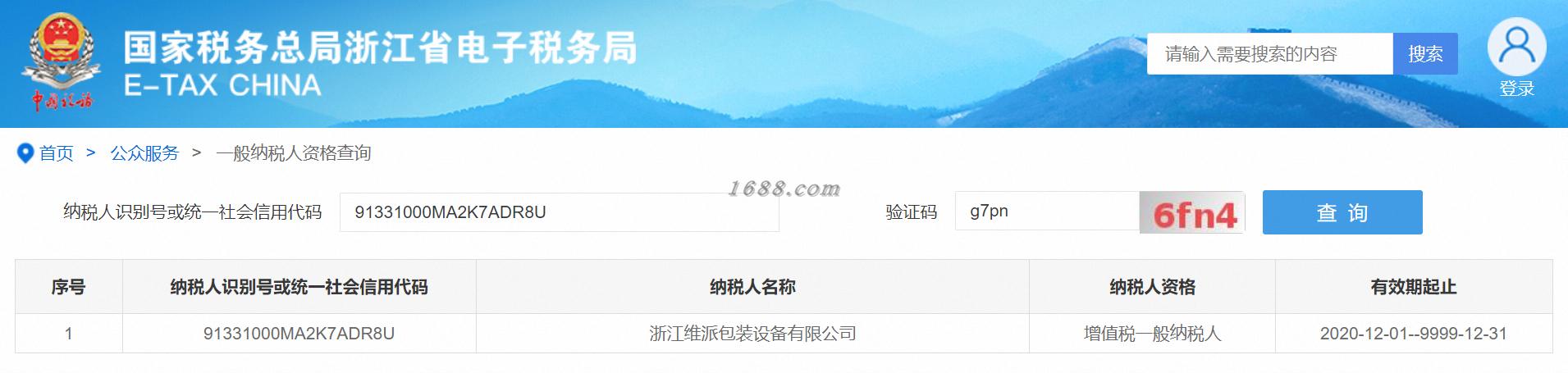
Task: Open the user login avatar icon
Action: click(1516, 47)
